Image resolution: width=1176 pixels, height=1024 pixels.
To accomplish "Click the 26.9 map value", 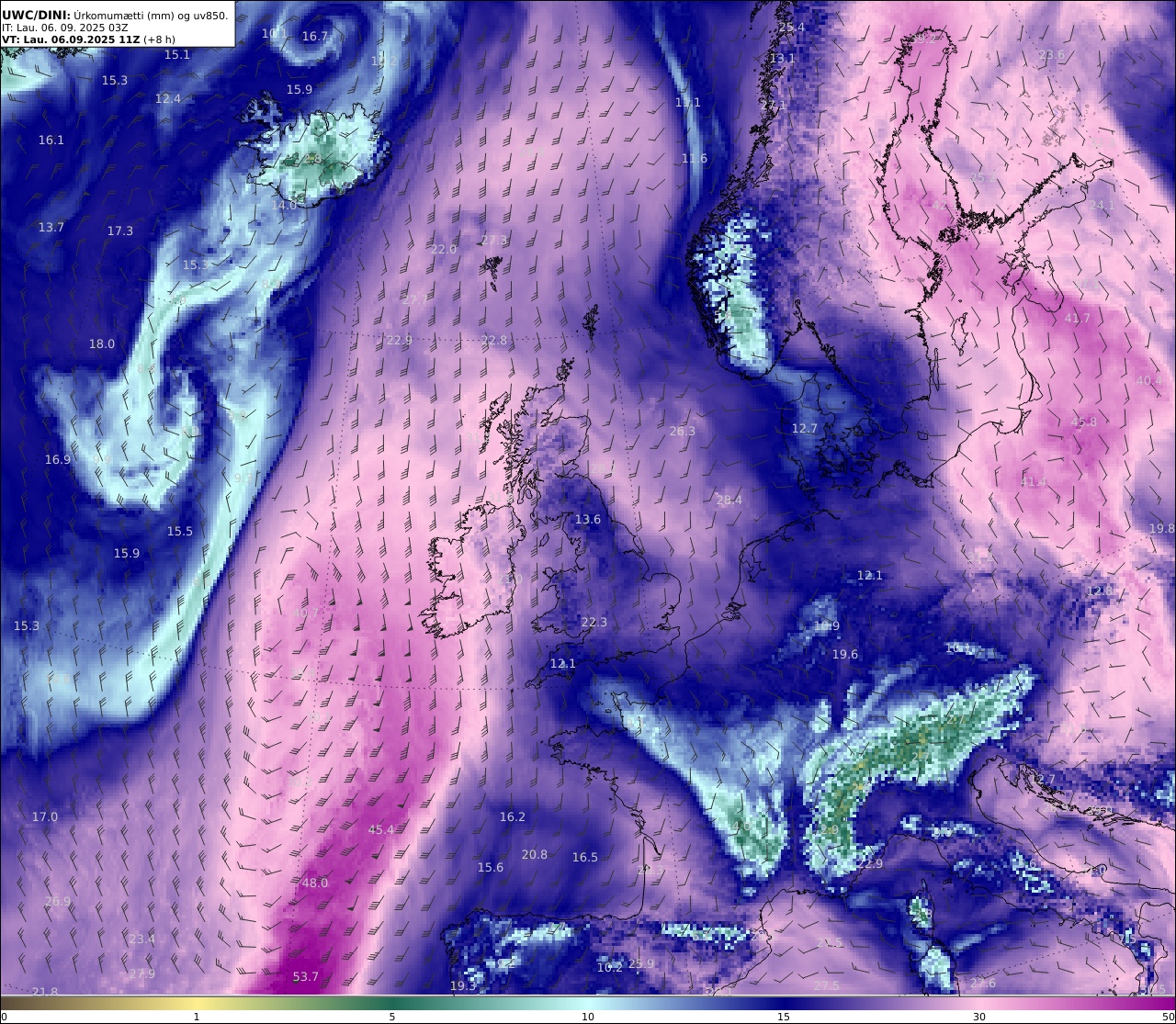I will (x=58, y=901).
